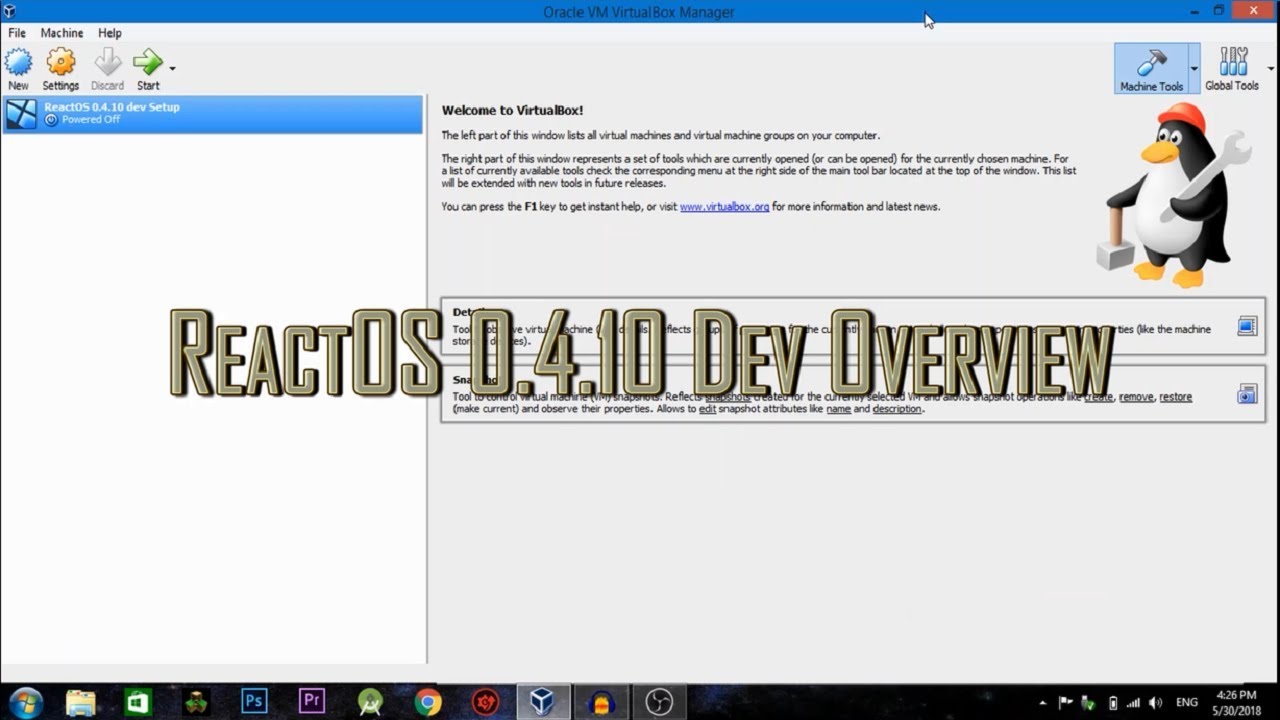Click the Details tool icon on the right

point(1247,326)
